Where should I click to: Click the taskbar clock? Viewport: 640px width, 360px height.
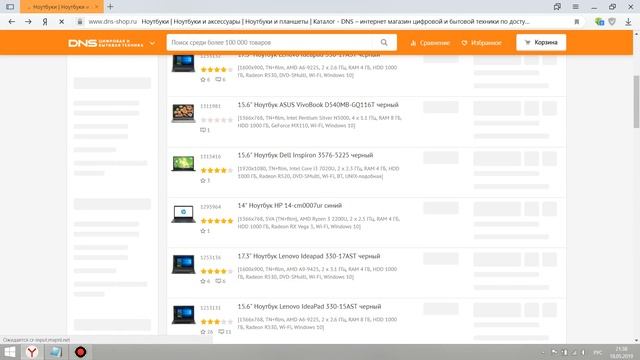[x=621, y=353]
